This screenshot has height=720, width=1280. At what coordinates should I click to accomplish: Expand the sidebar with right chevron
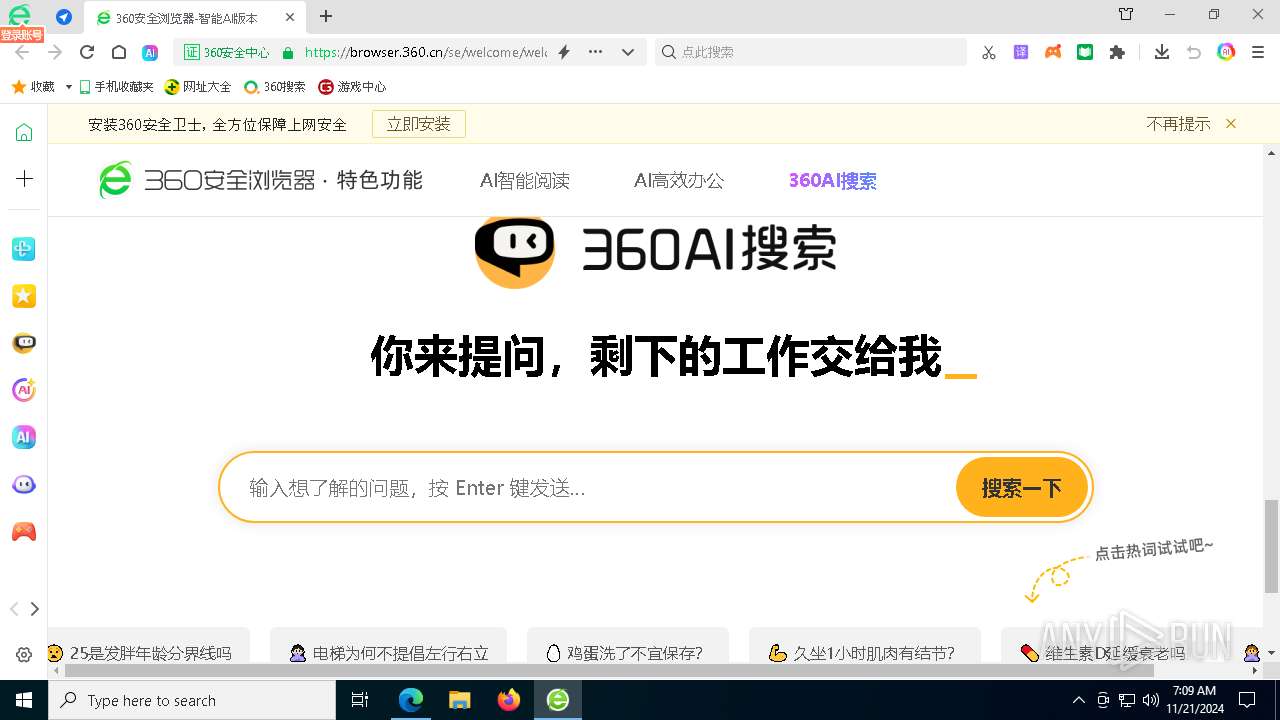(35, 609)
